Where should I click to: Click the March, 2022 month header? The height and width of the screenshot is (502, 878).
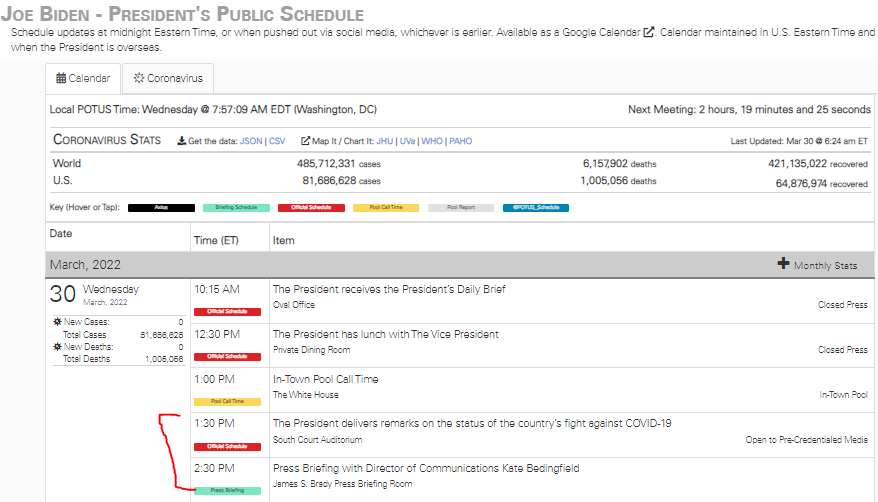pos(85,265)
